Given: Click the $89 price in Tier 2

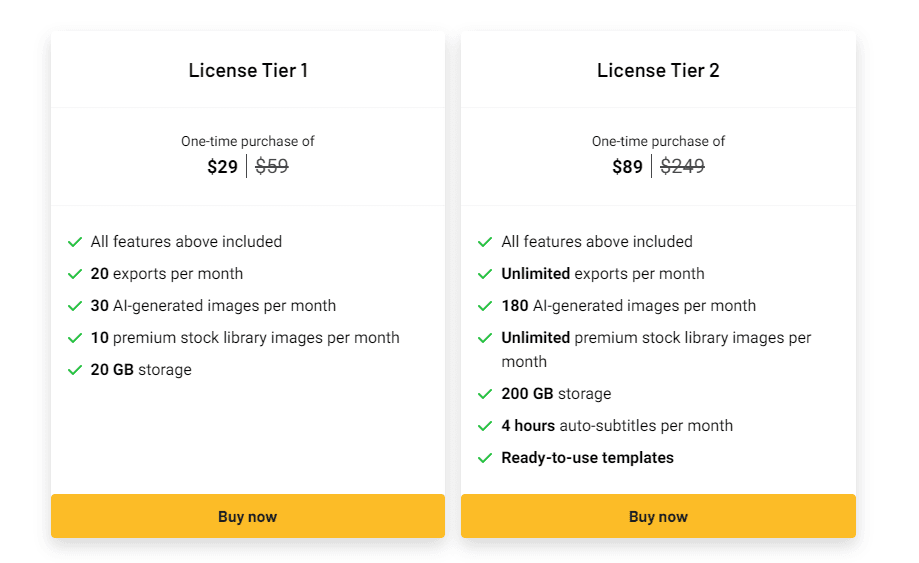Looking at the screenshot, I should click(x=627, y=167).
